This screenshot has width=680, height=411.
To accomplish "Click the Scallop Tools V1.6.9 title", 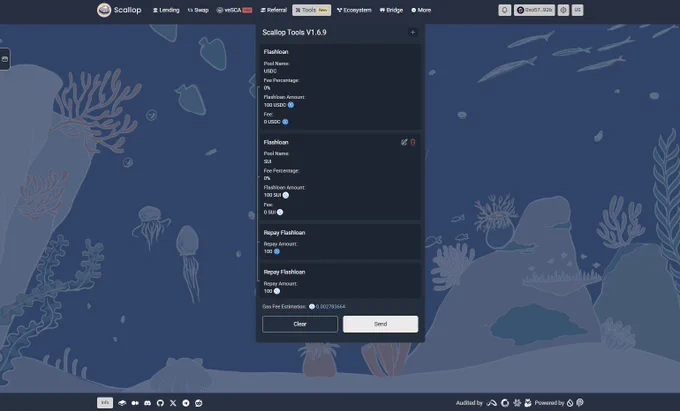I will [x=294, y=32].
